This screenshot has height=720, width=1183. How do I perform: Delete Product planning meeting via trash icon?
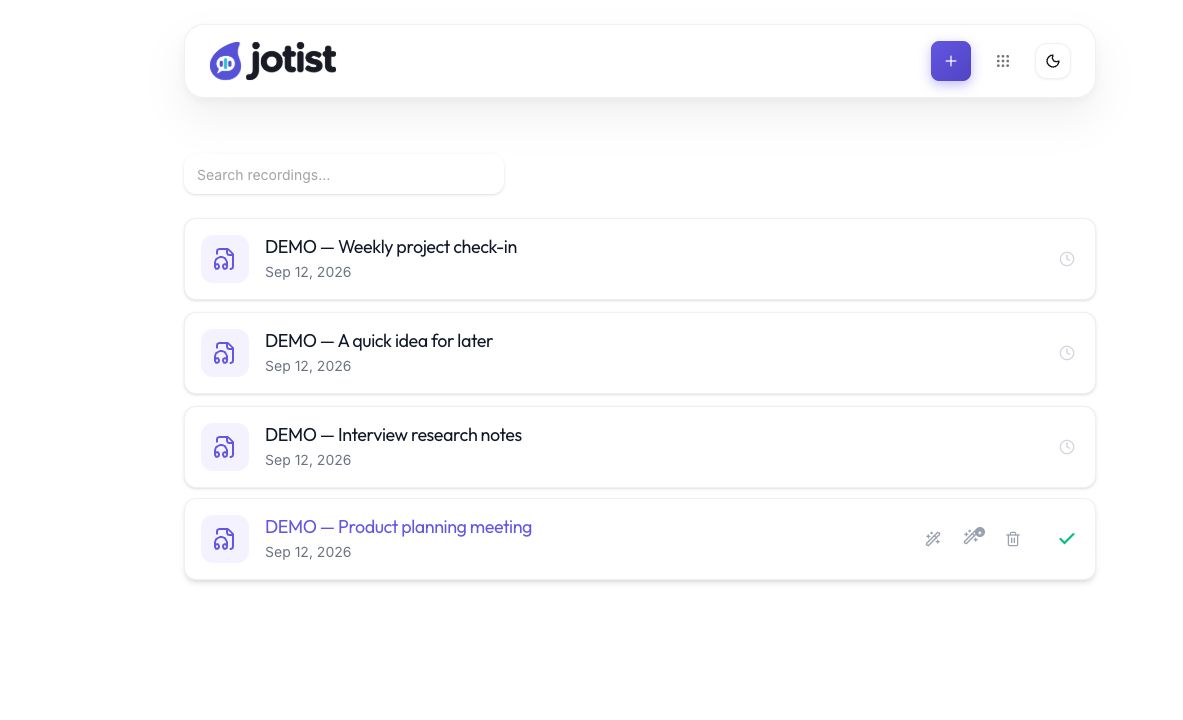tap(1013, 539)
